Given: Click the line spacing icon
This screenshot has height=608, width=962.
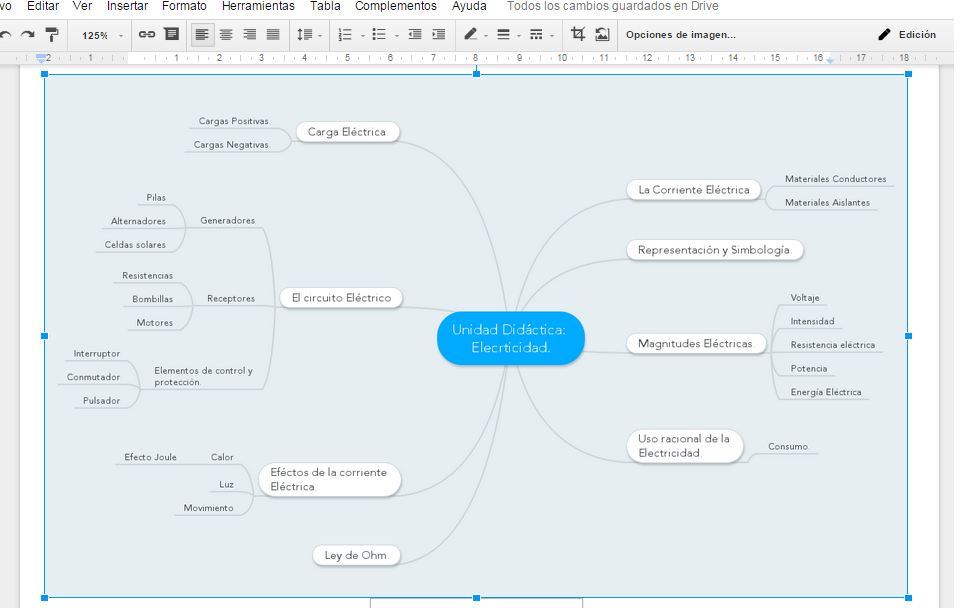Looking at the screenshot, I should (308, 34).
